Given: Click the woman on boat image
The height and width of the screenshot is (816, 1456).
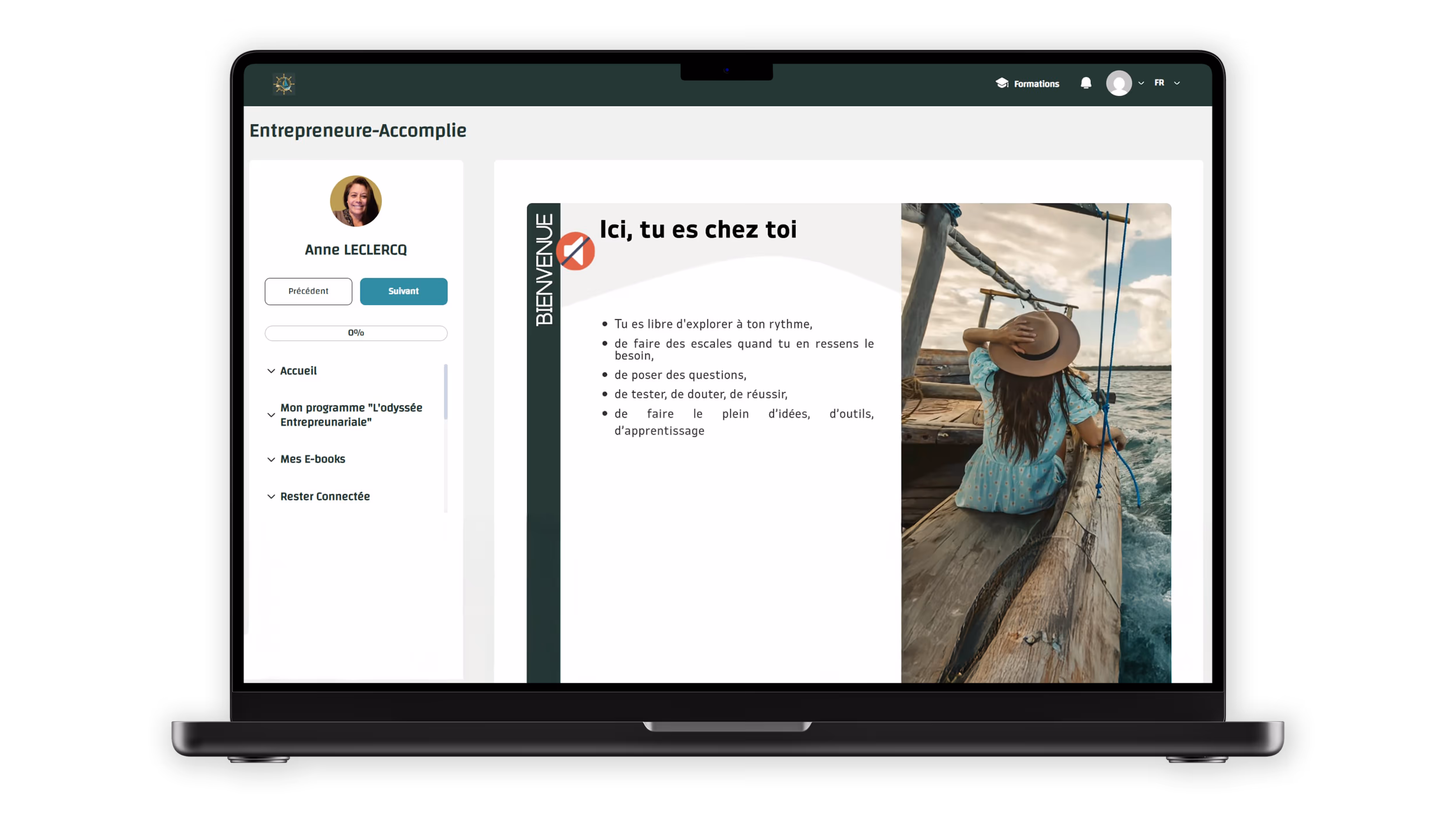Looking at the screenshot, I should tap(1036, 442).
